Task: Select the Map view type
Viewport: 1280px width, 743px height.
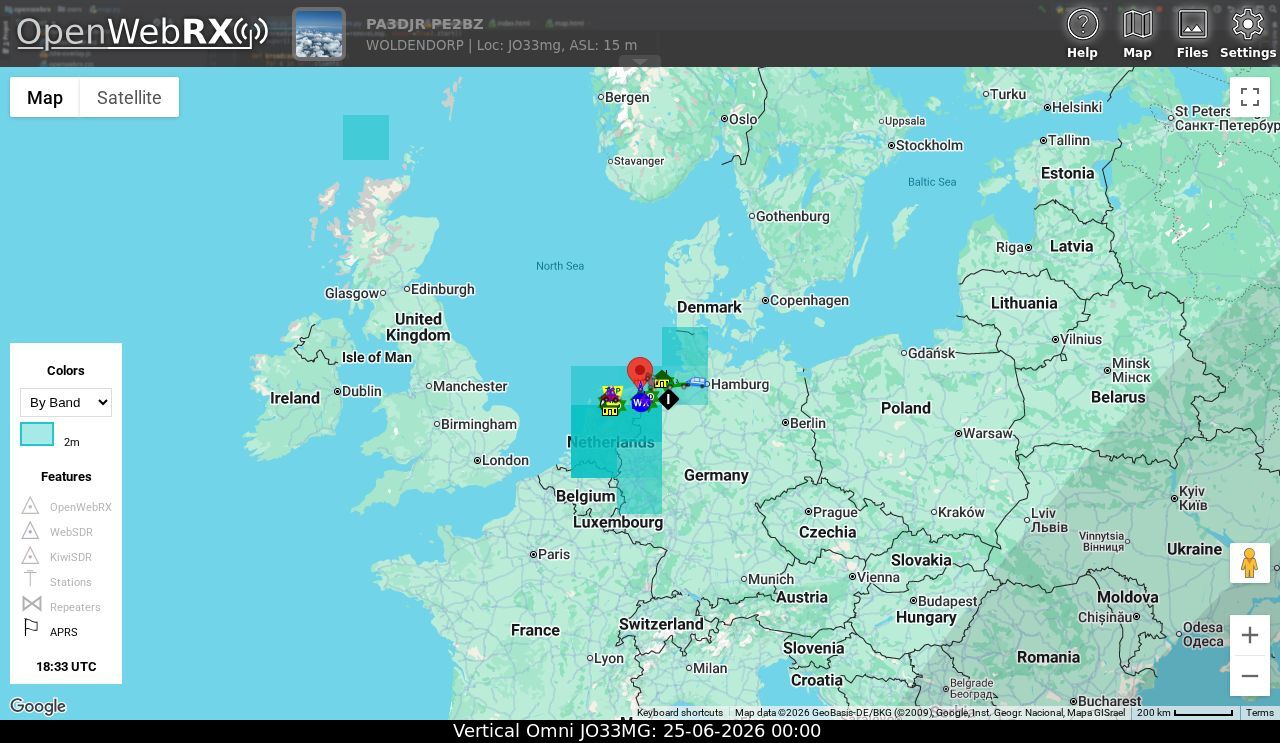Action: point(45,97)
